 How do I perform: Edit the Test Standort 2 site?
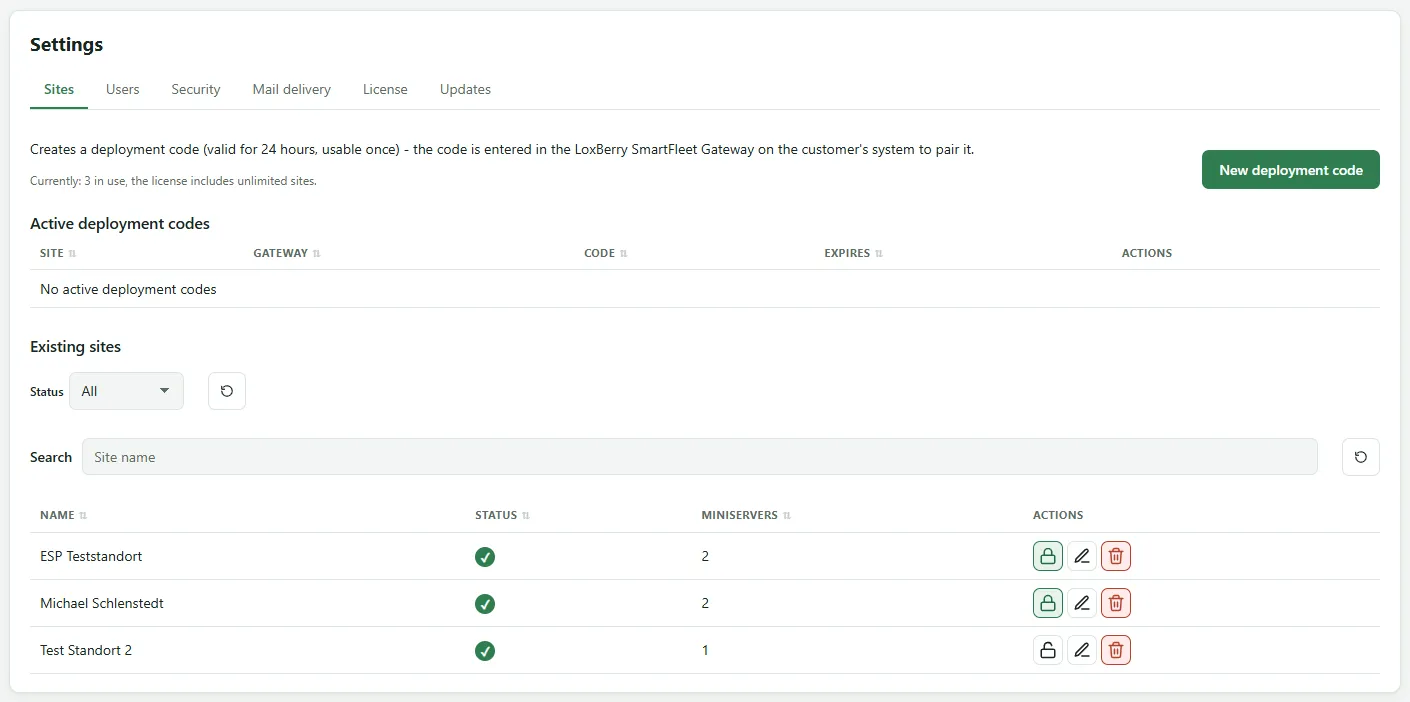click(x=1082, y=650)
